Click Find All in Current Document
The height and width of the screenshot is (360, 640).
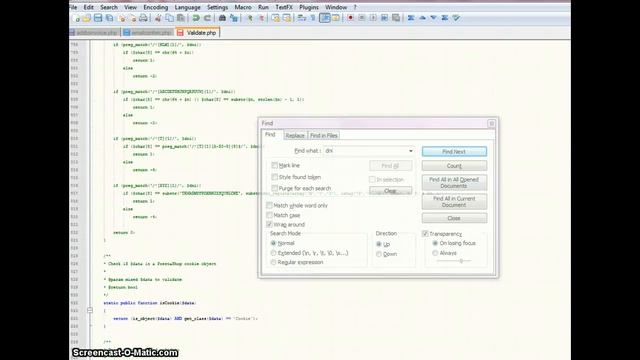coord(454,202)
